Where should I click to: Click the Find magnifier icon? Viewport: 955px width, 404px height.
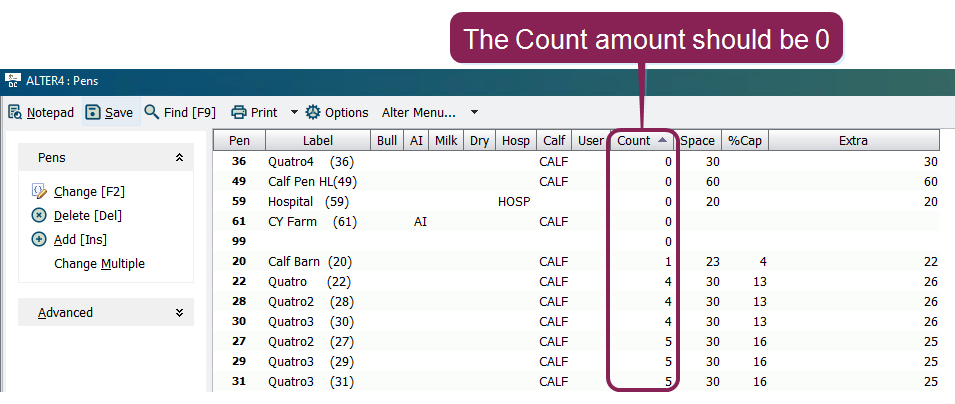(x=152, y=112)
